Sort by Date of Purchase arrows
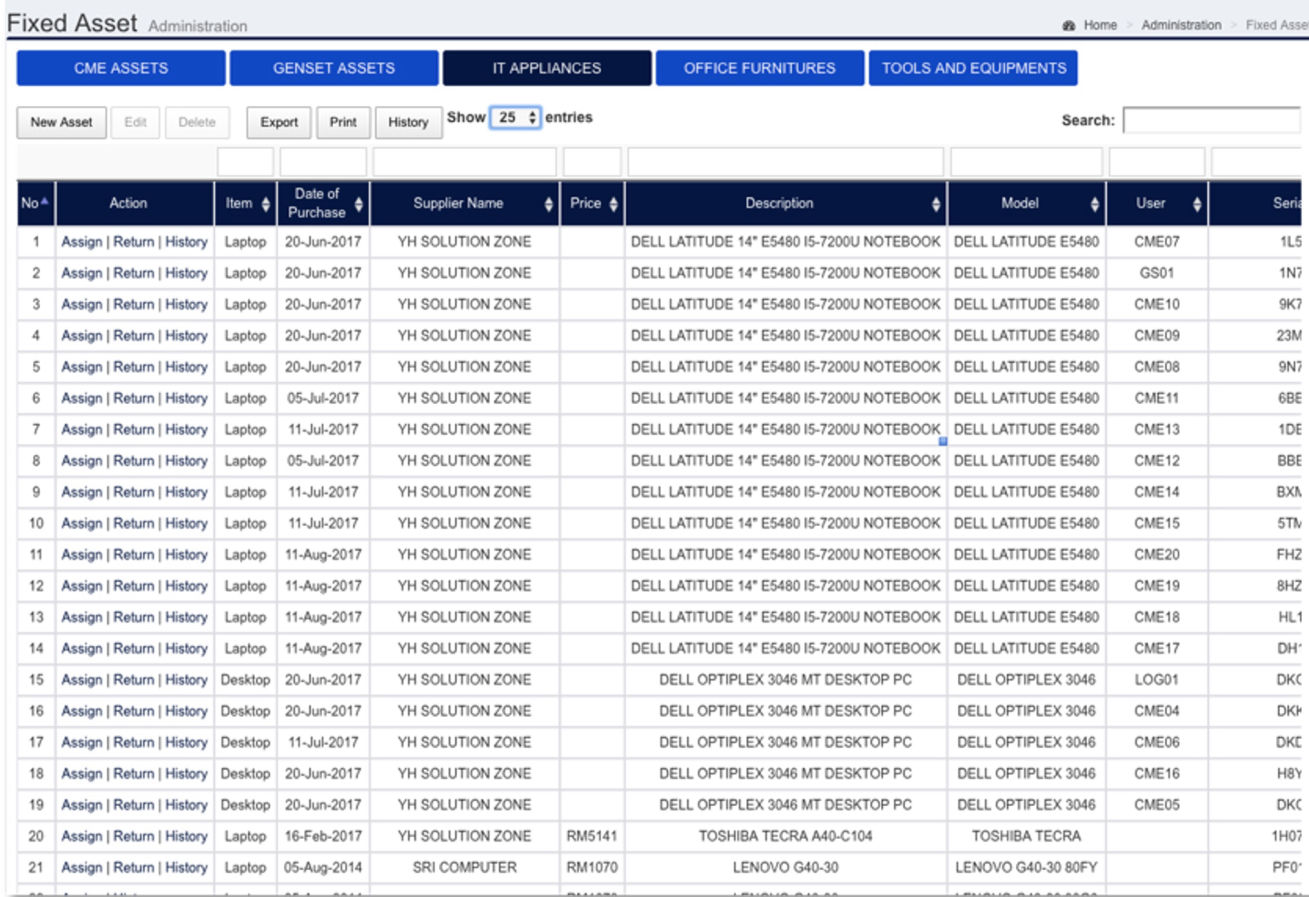 (x=359, y=204)
